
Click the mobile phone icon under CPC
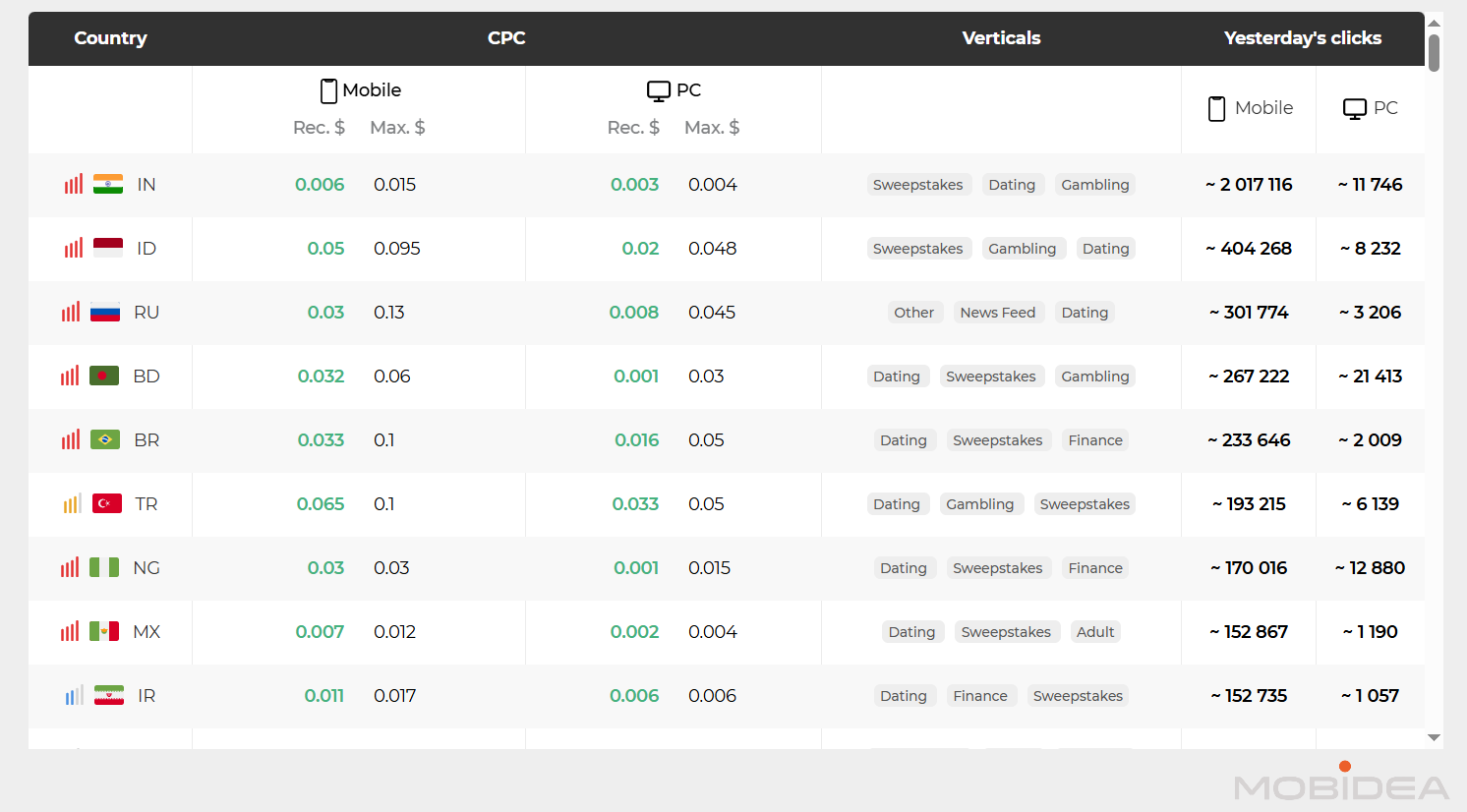[329, 90]
